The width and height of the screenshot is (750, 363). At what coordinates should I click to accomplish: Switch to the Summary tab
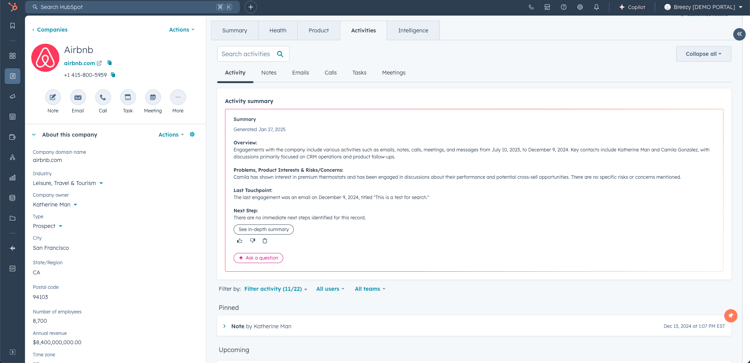(234, 30)
